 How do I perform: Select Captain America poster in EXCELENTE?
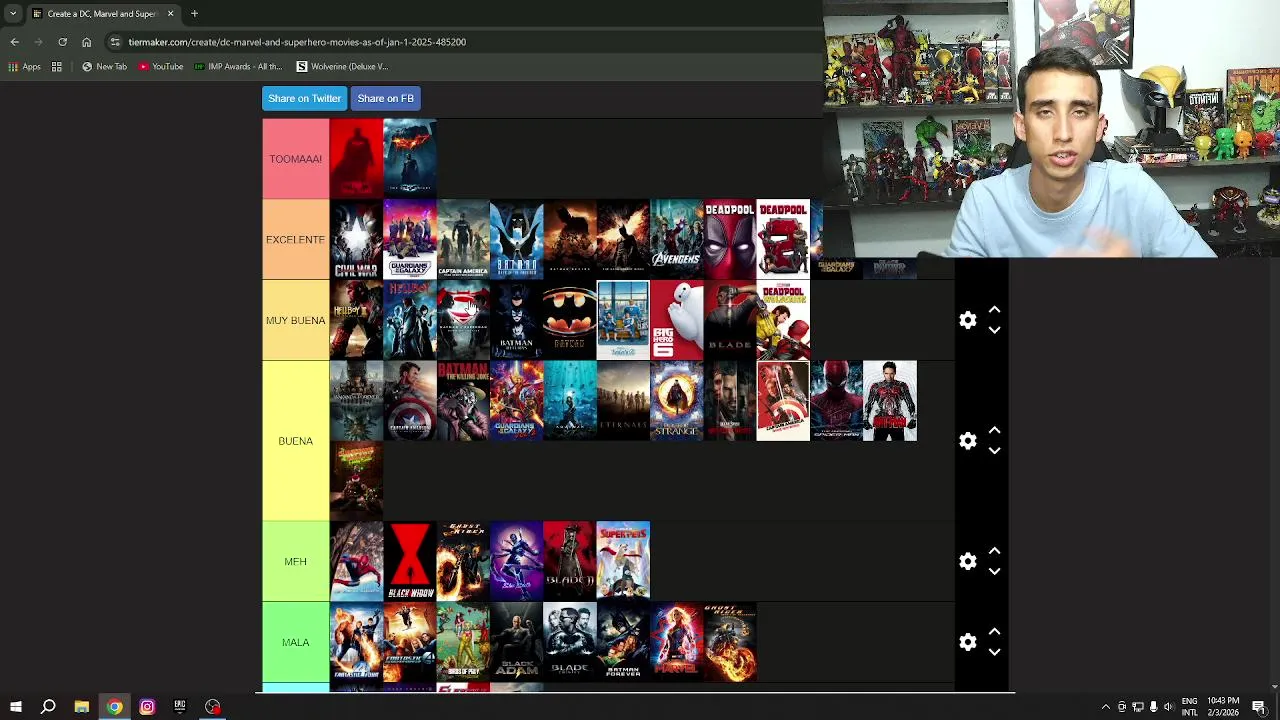(x=463, y=240)
